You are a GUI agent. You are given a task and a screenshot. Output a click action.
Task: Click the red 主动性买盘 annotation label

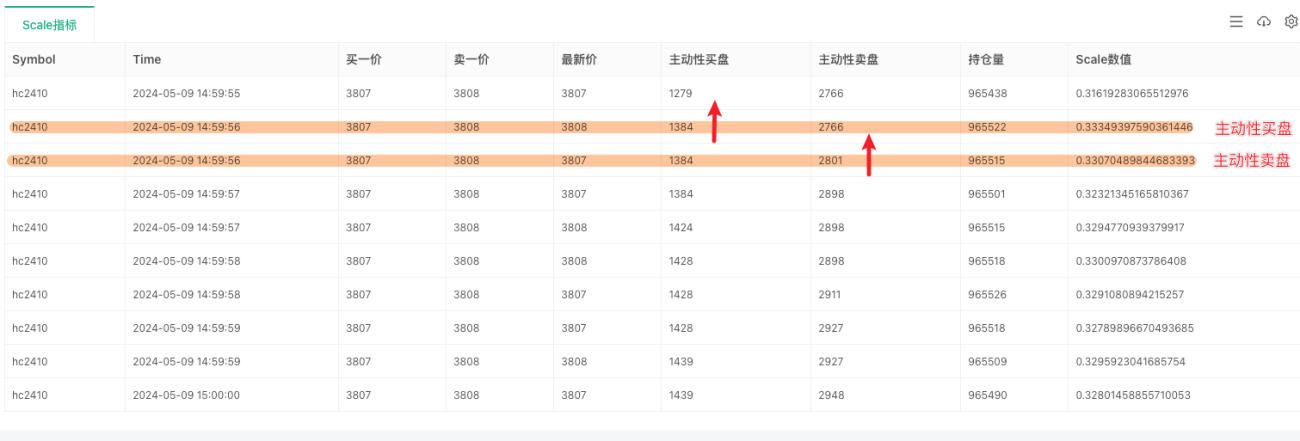[1252, 128]
